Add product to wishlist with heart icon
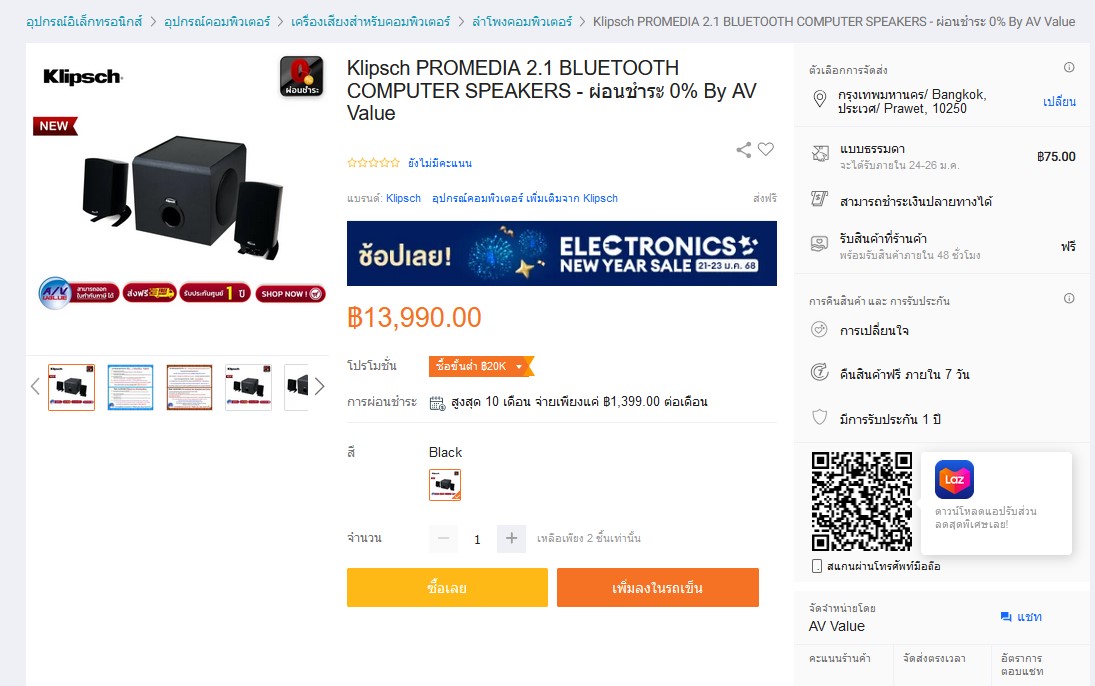Screen dimensions: 1095x686 click(766, 149)
